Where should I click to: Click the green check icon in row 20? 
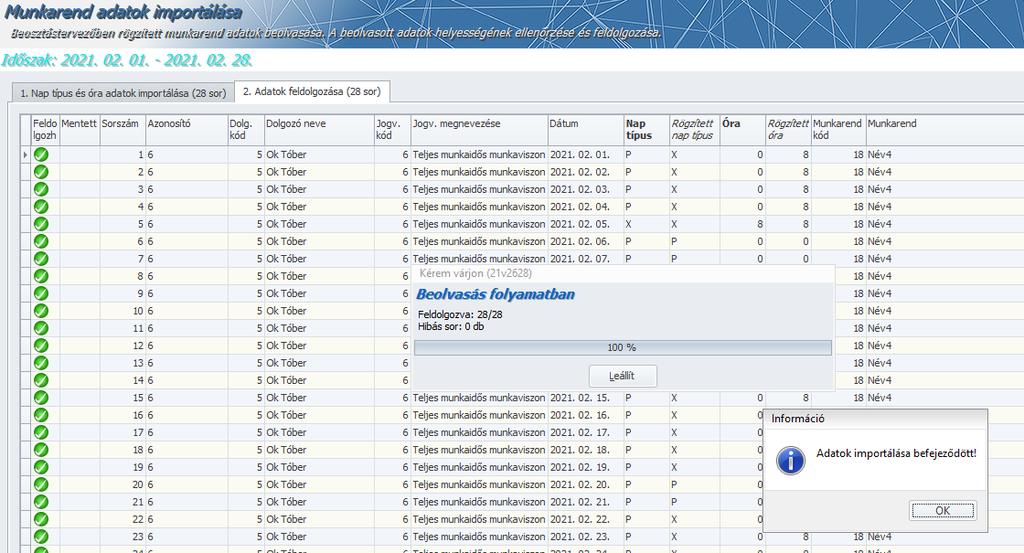[41, 484]
